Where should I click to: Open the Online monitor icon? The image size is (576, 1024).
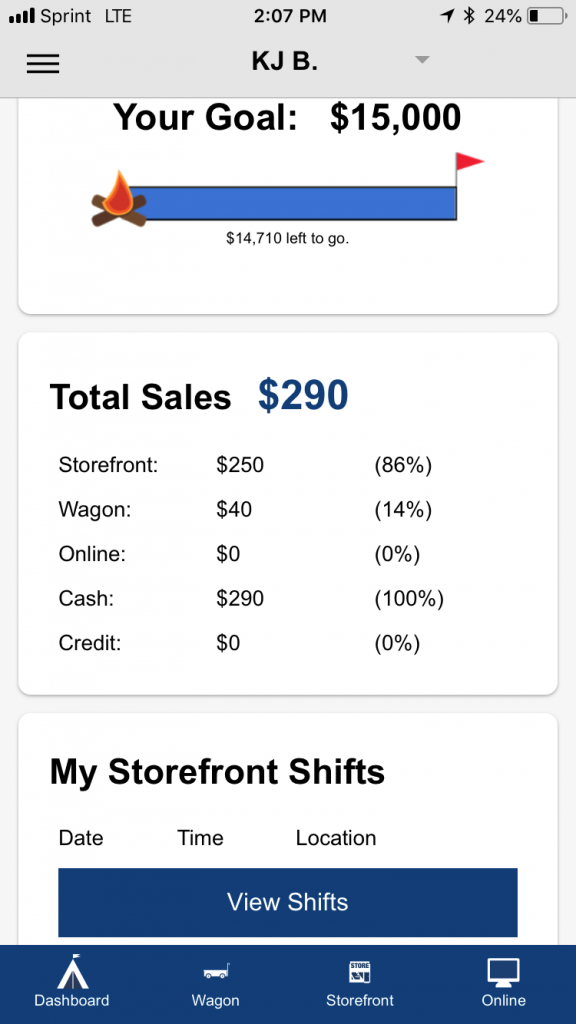(504, 972)
